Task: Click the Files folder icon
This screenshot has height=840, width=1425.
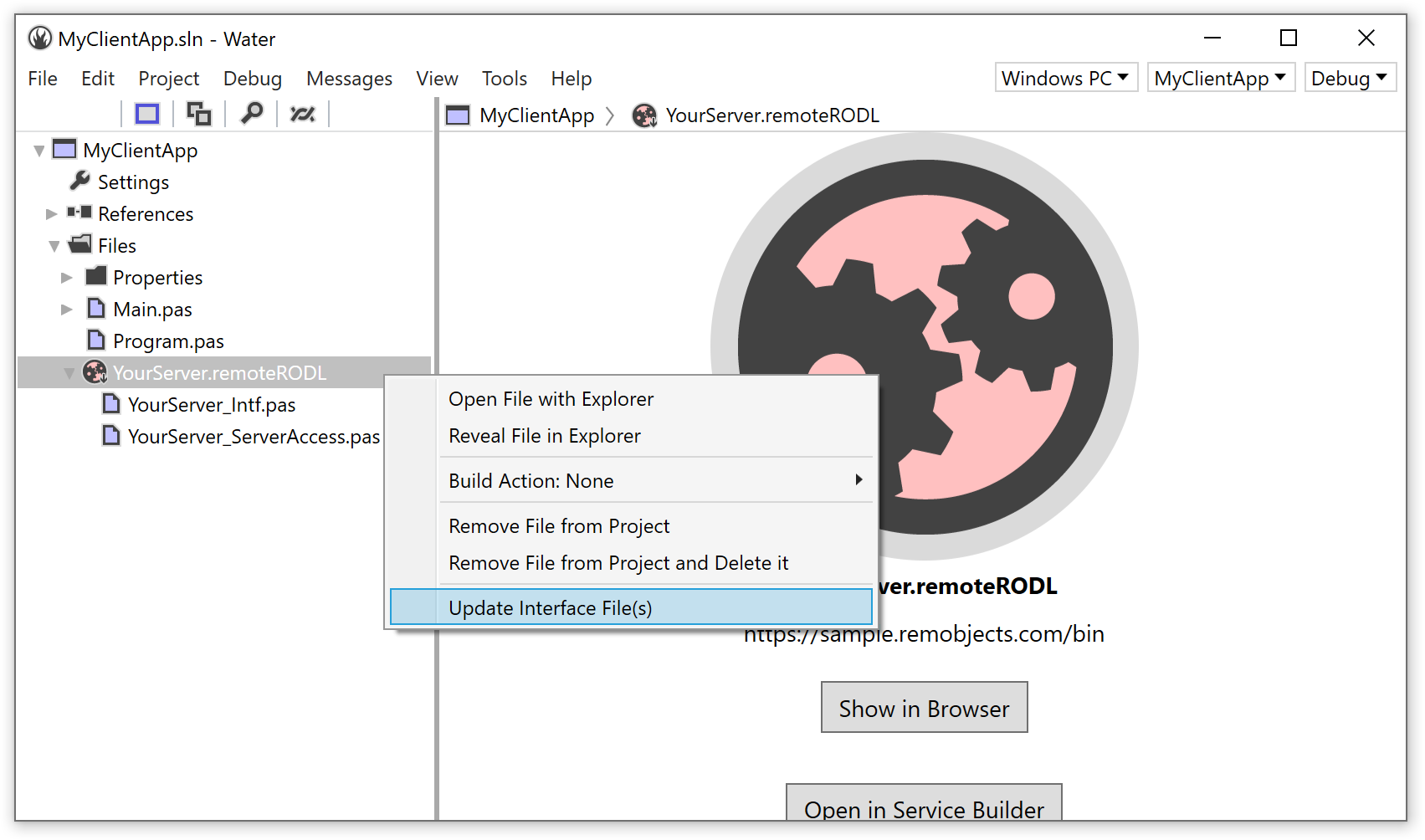Action: coord(80,244)
